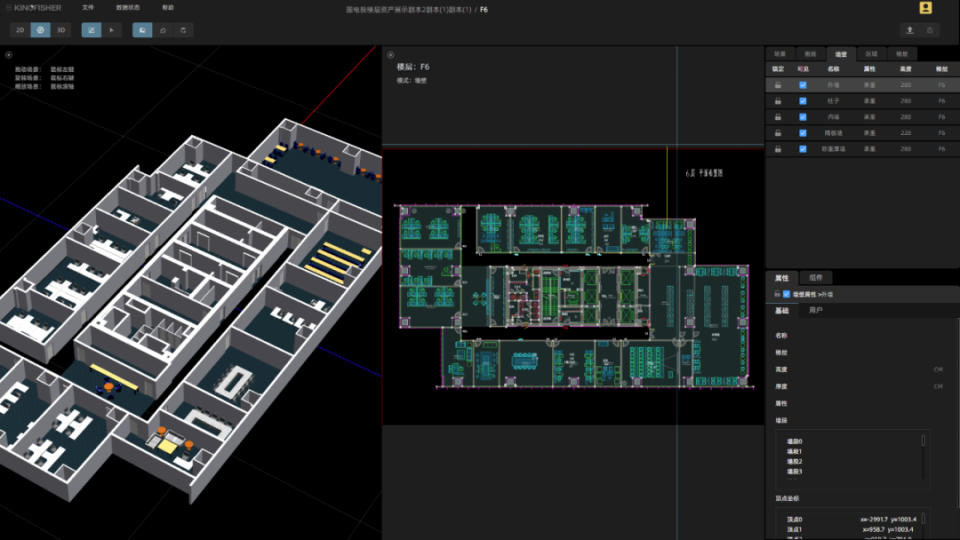Uncheck visibility checkbox for 外墙 row
The height and width of the screenshot is (540, 960).
tap(803, 85)
